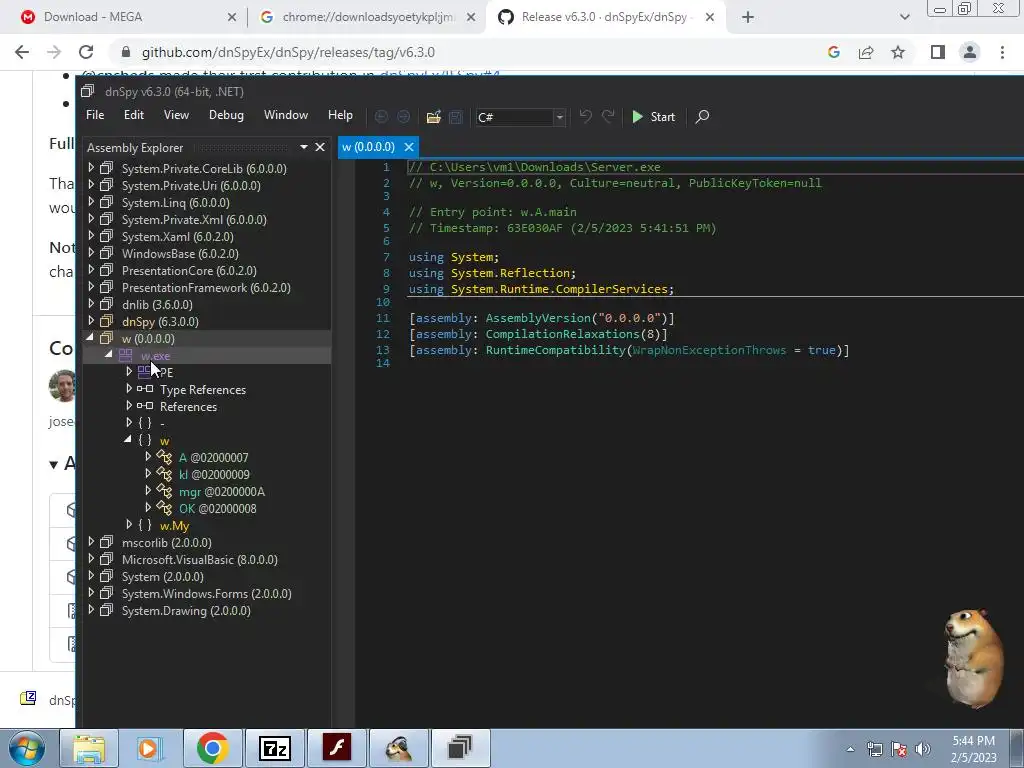Open 7-Zip from the taskbar
This screenshot has width=1024, height=768.
coord(274,748)
